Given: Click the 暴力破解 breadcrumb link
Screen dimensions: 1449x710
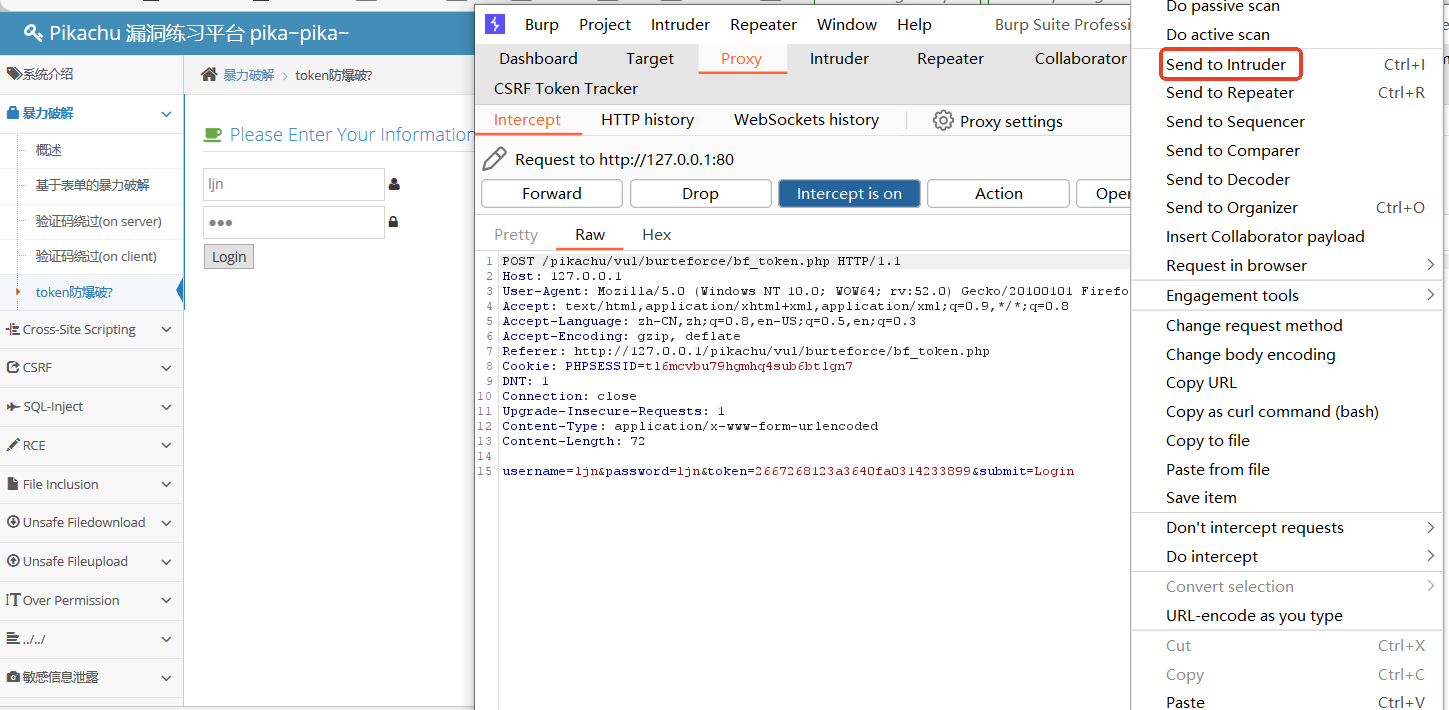Looking at the screenshot, I should click(x=248, y=75).
